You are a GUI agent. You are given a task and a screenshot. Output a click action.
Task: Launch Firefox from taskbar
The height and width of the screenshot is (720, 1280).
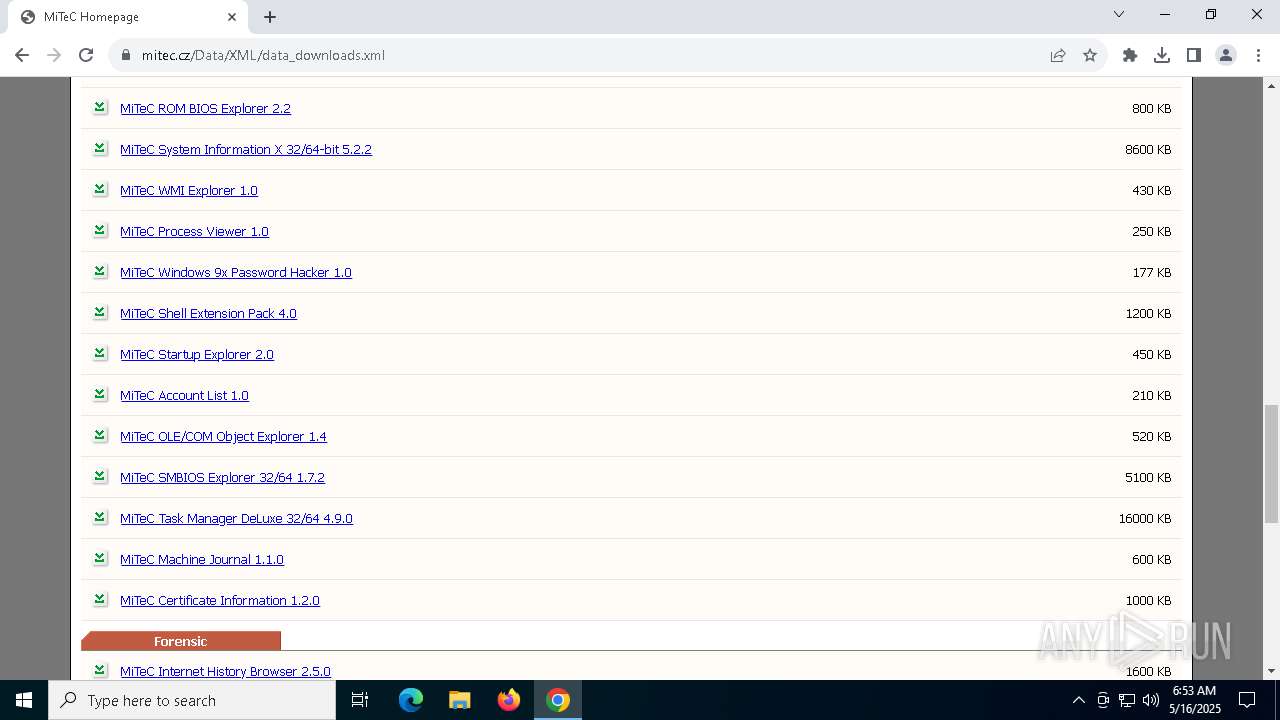509,700
